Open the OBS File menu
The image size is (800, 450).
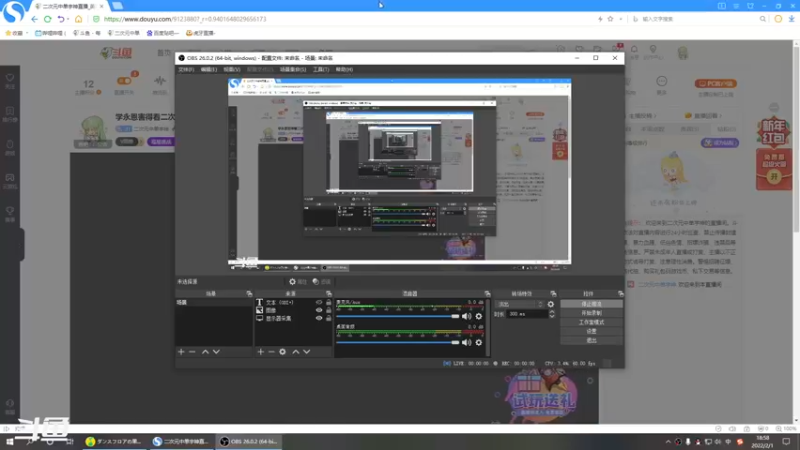186,69
